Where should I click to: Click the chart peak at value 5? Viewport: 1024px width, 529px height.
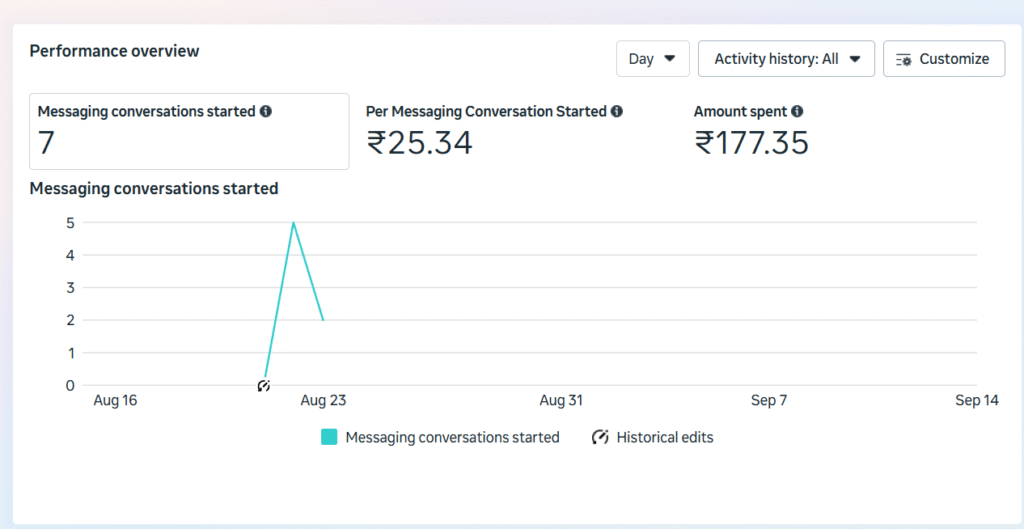click(293, 223)
